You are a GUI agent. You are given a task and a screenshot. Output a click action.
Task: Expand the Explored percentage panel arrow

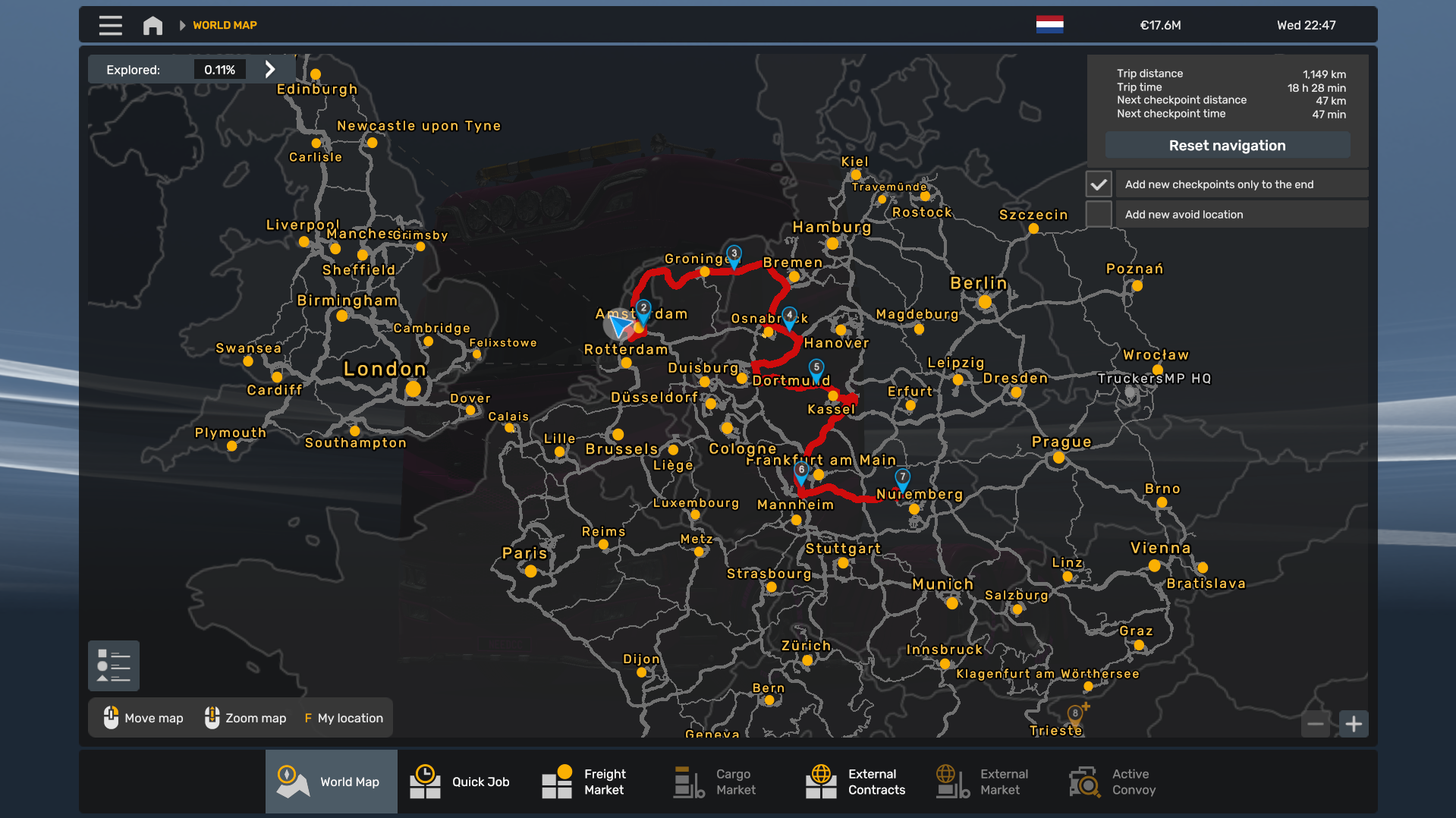(x=270, y=70)
